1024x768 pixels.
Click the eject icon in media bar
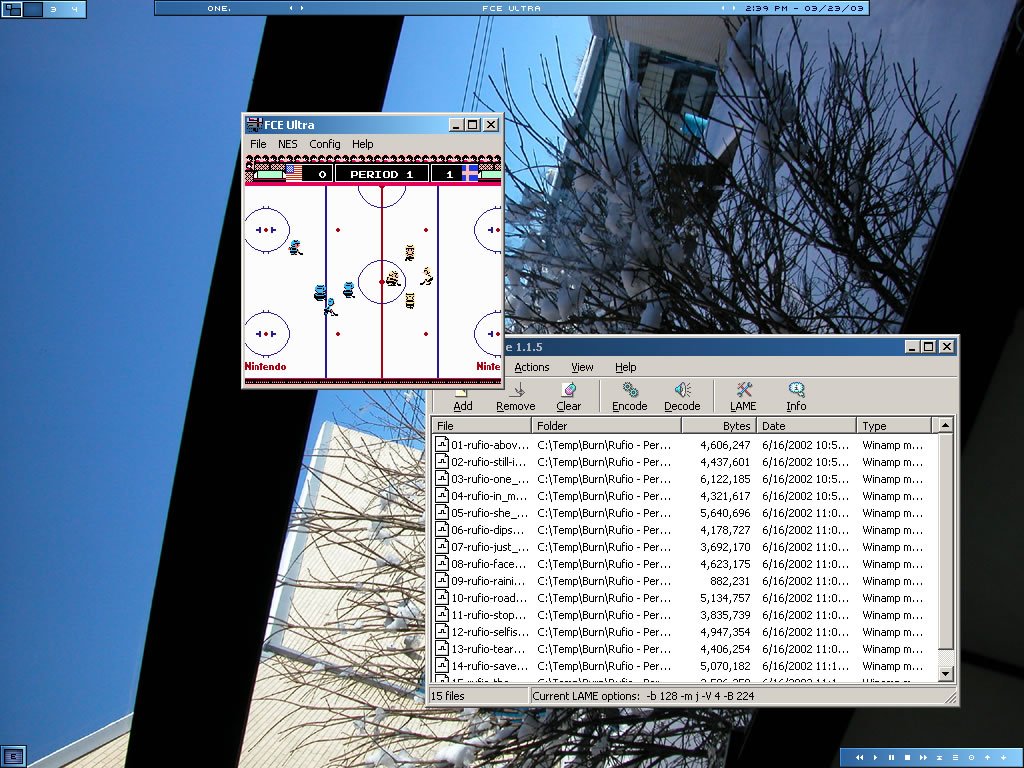(940, 758)
